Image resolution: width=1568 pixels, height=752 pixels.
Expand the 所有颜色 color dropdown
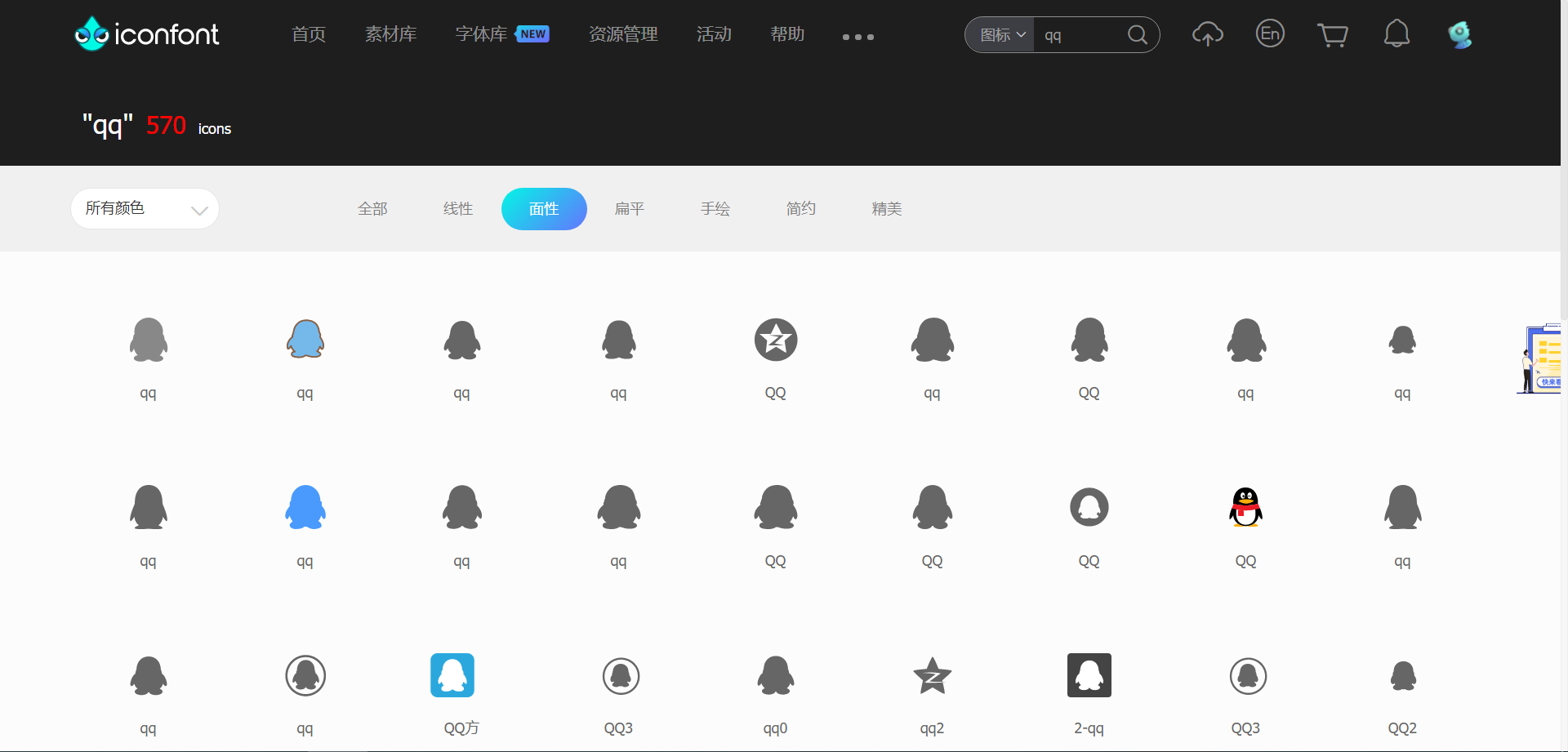[145, 209]
